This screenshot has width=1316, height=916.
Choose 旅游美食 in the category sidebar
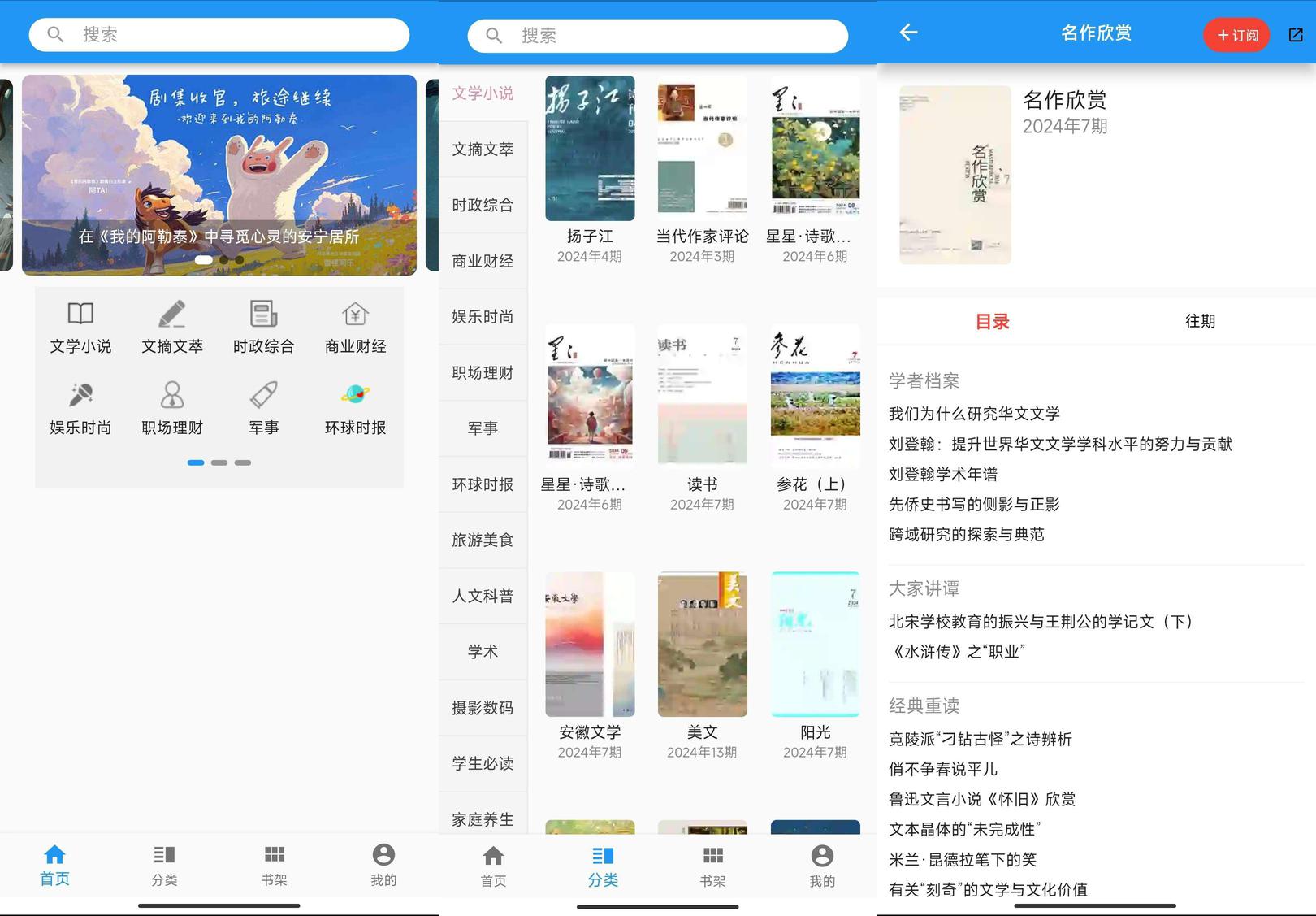(x=483, y=540)
